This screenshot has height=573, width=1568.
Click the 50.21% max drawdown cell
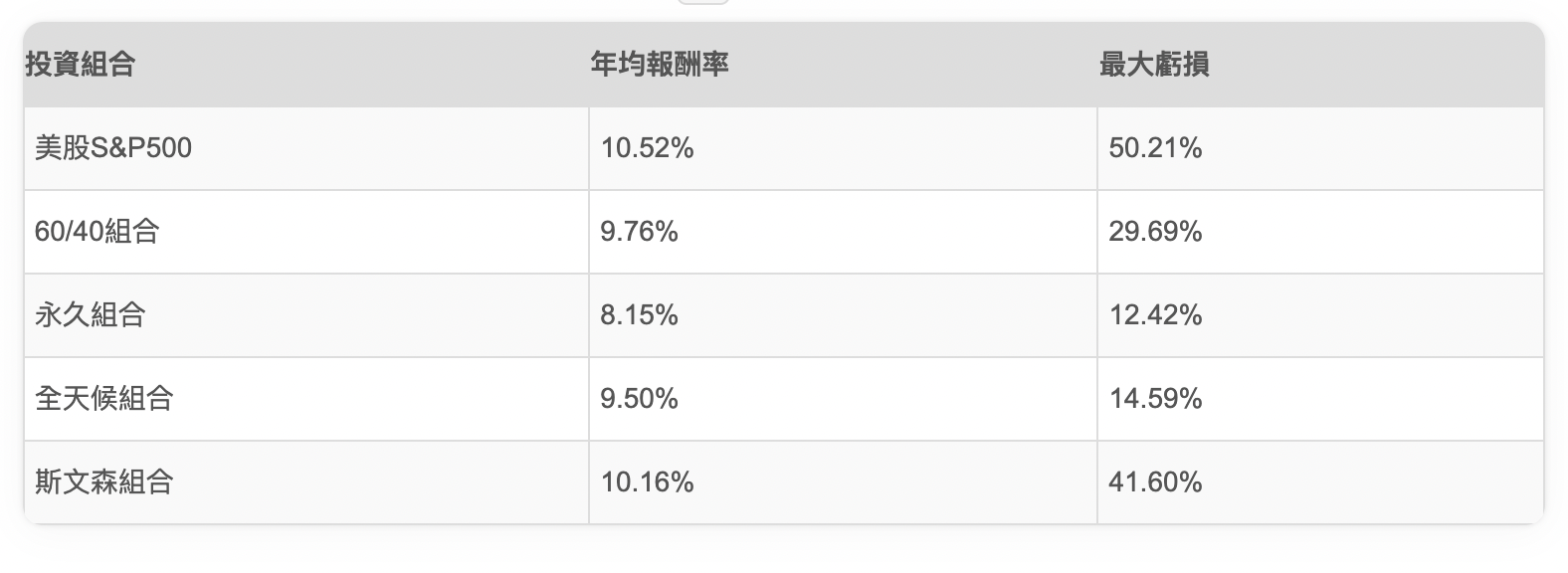point(1155,148)
